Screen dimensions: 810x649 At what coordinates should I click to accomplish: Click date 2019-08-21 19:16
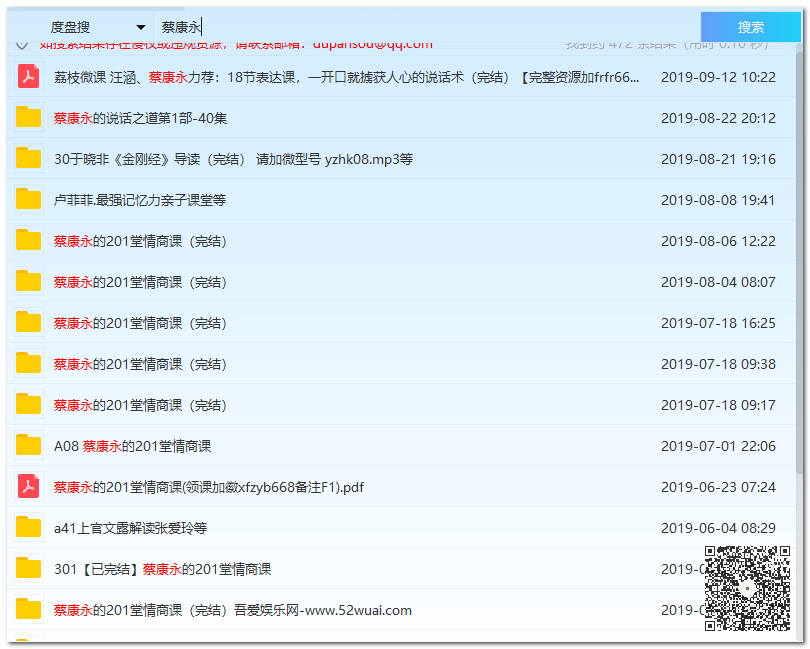[718, 159]
